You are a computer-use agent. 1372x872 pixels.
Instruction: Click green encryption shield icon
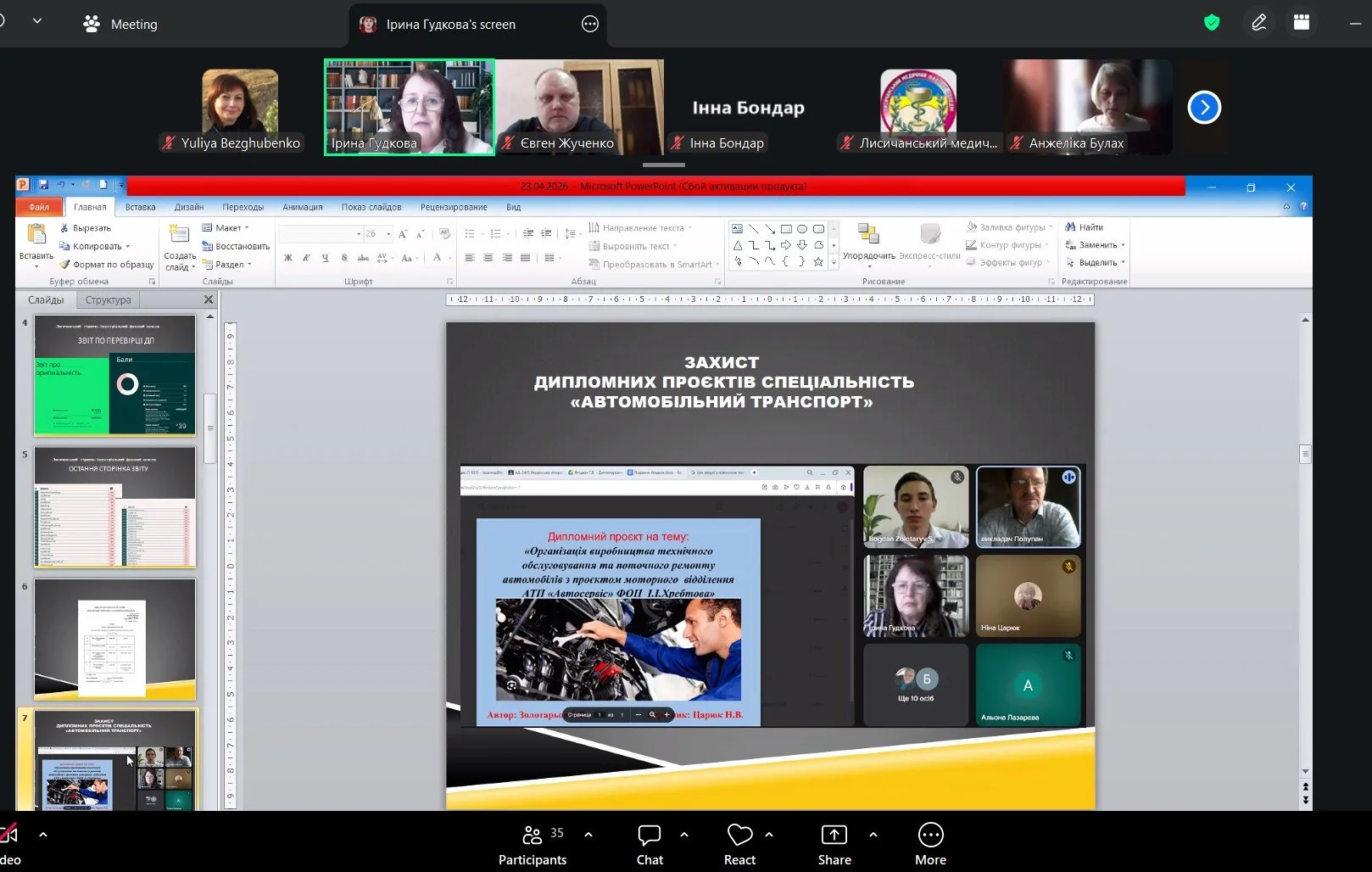[x=1212, y=23]
